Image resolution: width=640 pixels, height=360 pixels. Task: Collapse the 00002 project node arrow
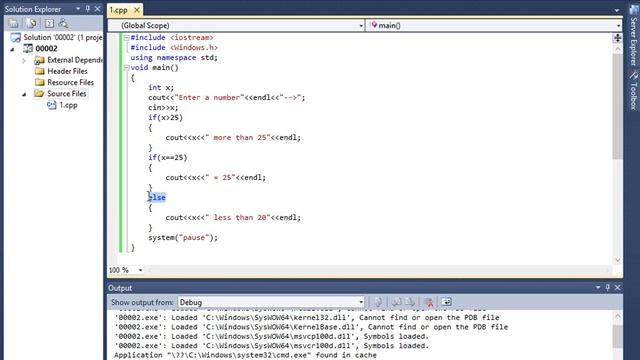point(12,49)
